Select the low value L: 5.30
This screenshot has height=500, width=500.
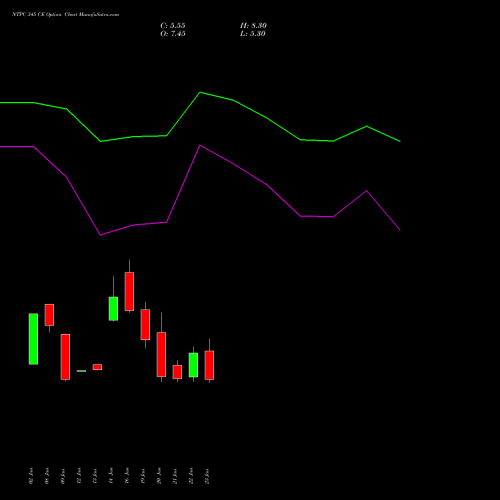[x=253, y=34]
